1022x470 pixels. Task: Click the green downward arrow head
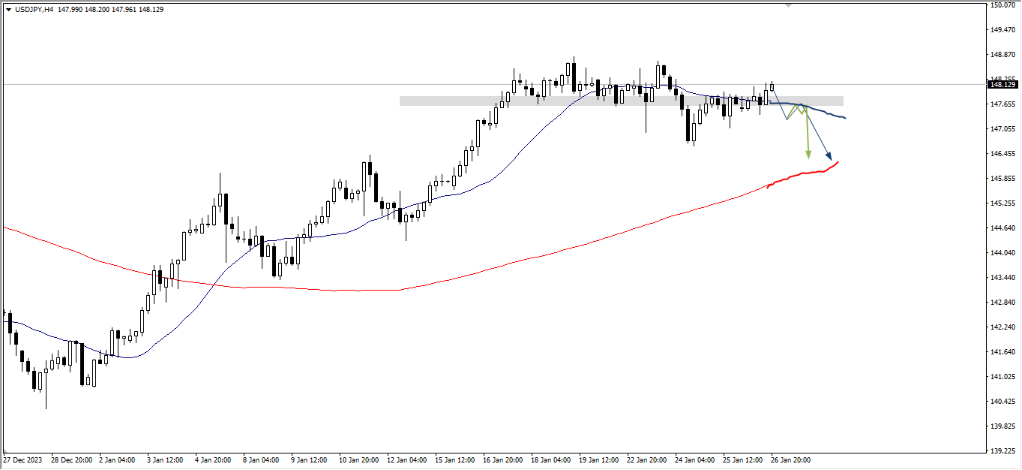pos(808,155)
